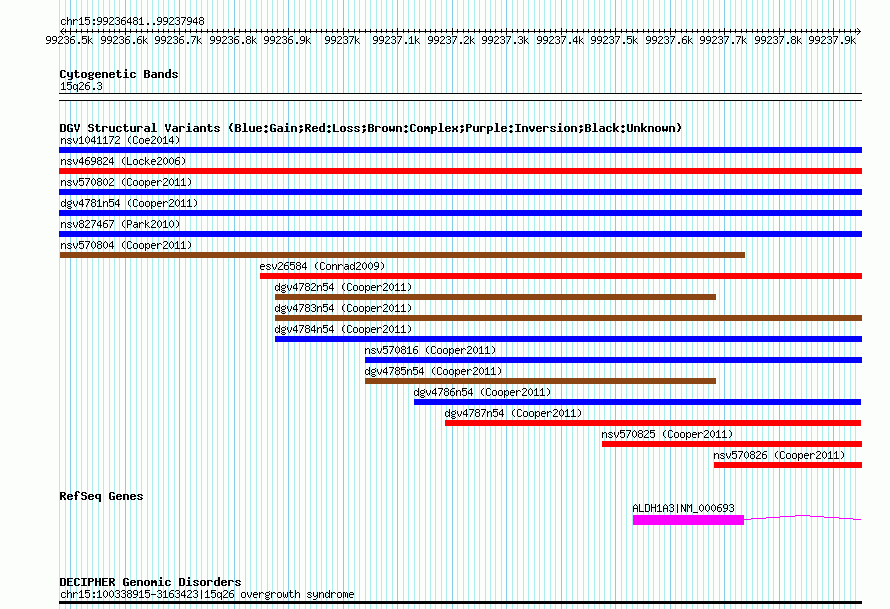Click the dgv4784n54 blue gain bar

coord(568,339)
